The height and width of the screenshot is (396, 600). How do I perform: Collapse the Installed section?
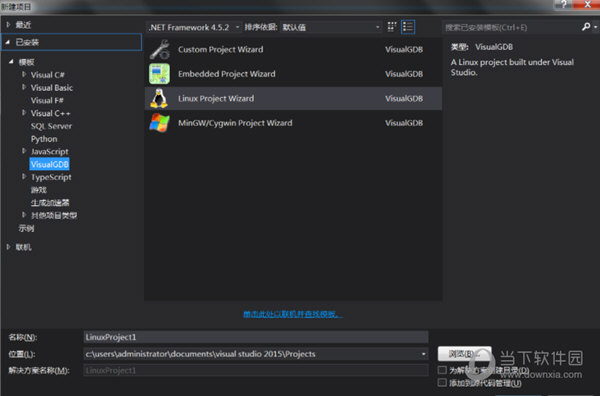pyautogui.click(x=8, y=42)
